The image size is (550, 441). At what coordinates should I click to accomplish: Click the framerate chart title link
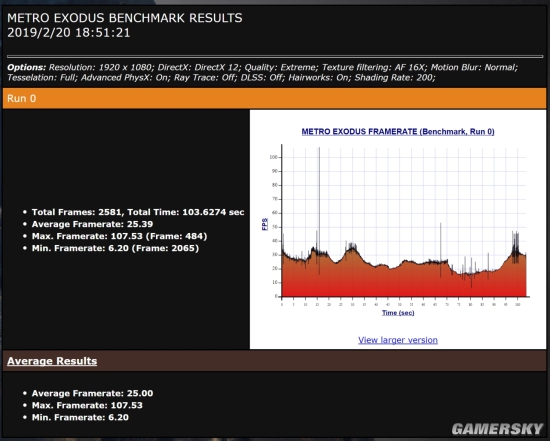pyautogui.click(x=398, y=132)
